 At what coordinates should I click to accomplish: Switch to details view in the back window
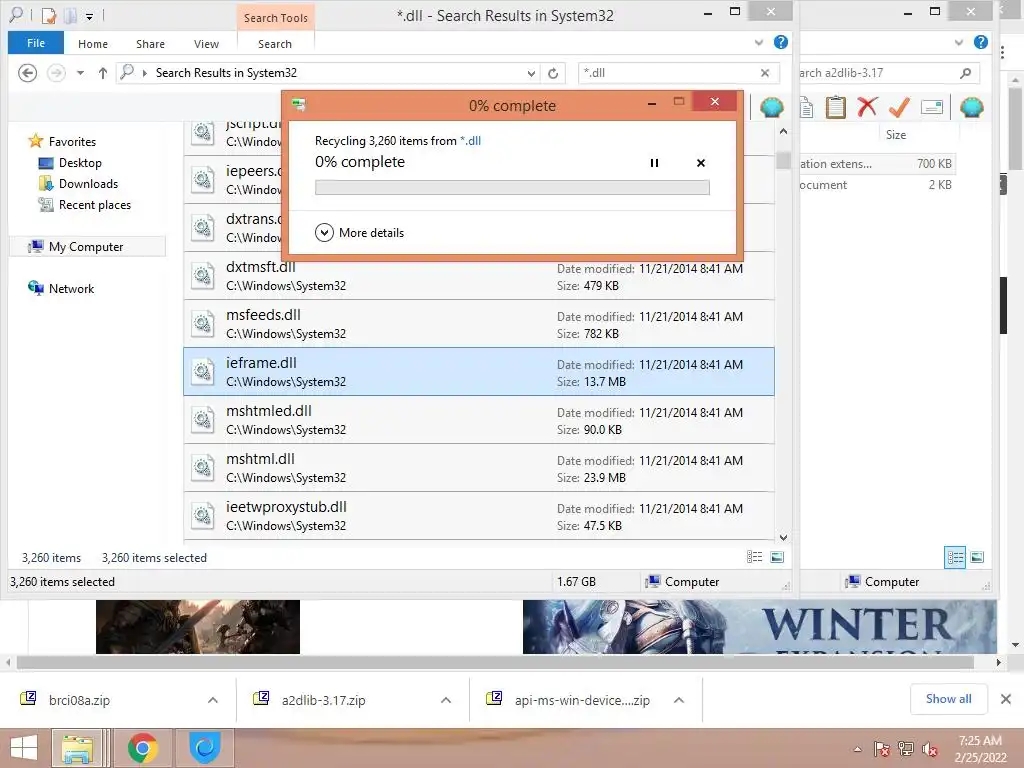point(955,557)
